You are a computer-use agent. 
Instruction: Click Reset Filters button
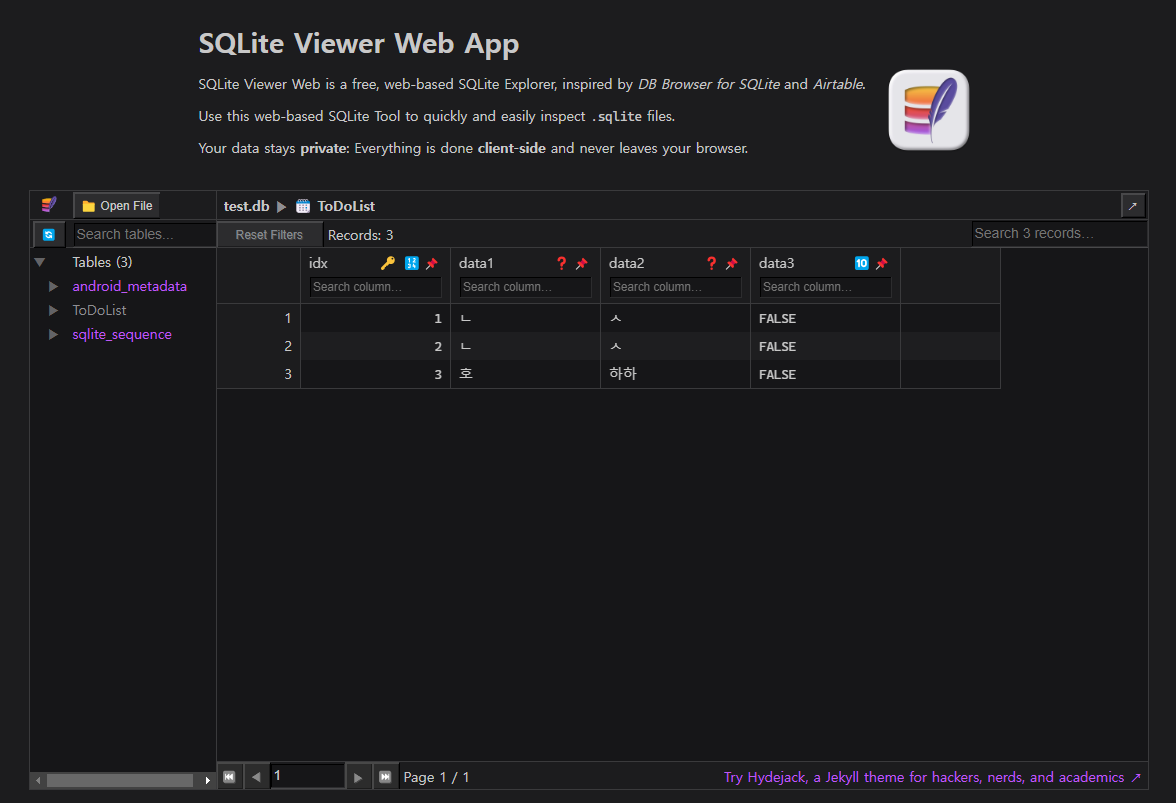[x=269, y=235]
